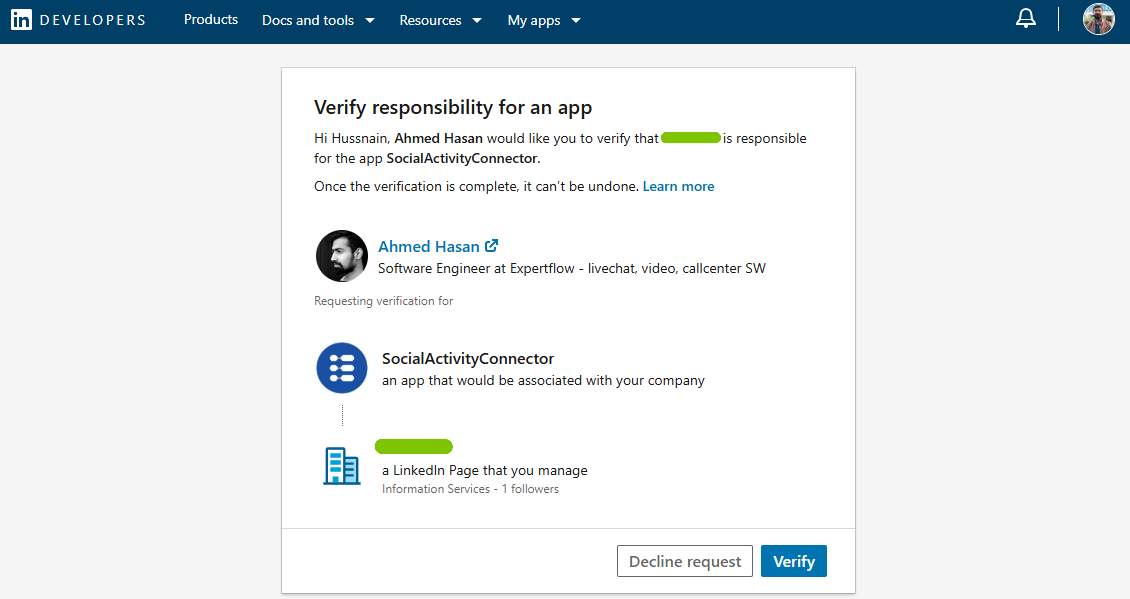Click the LinkedIn 'in' logo
This screenshot has height=599, width=1130.
(x=21, y=20)
